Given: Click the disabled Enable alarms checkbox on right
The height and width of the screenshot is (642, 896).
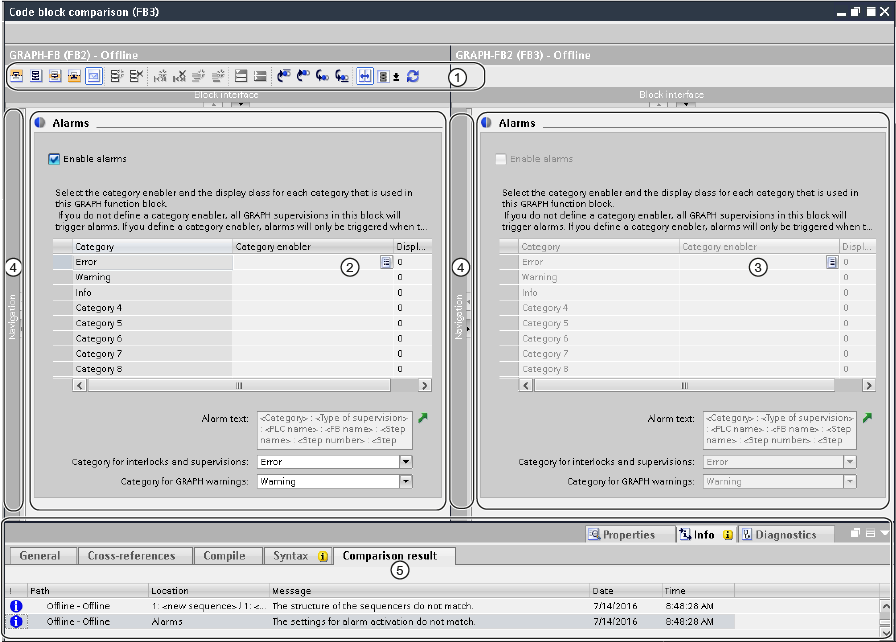Looking at the screenshot, I should (x=501, y=158).
